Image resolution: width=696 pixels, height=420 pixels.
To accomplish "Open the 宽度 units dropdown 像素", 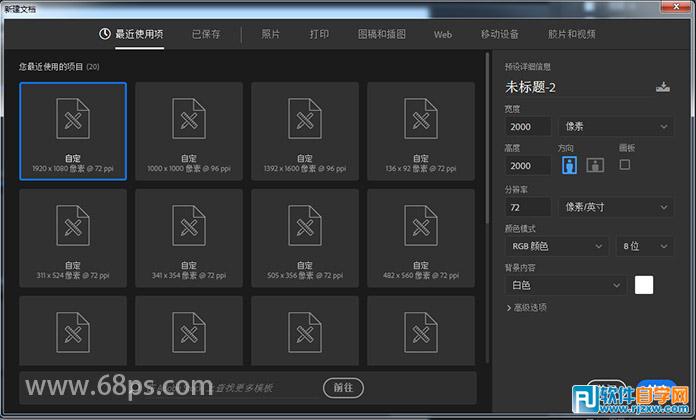I will [616, 127].
